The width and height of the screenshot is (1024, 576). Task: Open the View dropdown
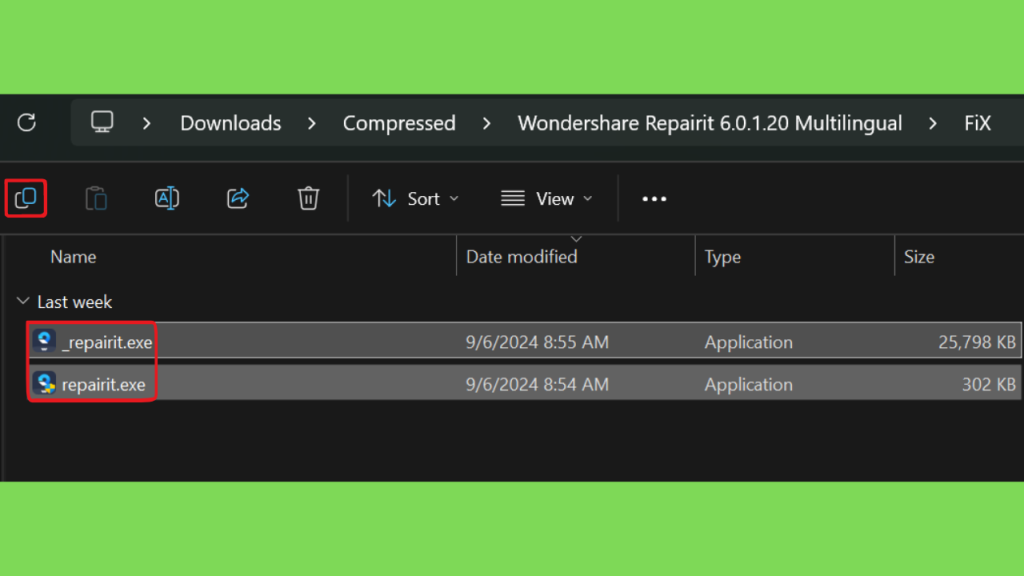pos(547,199)
